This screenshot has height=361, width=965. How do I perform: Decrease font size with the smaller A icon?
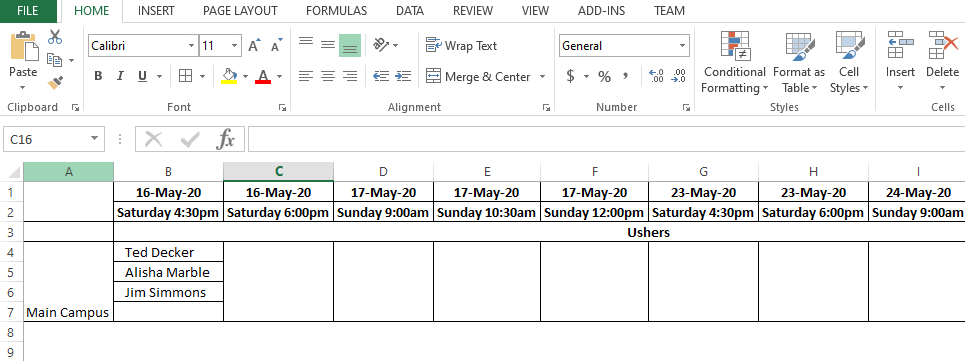click(276, 46)
